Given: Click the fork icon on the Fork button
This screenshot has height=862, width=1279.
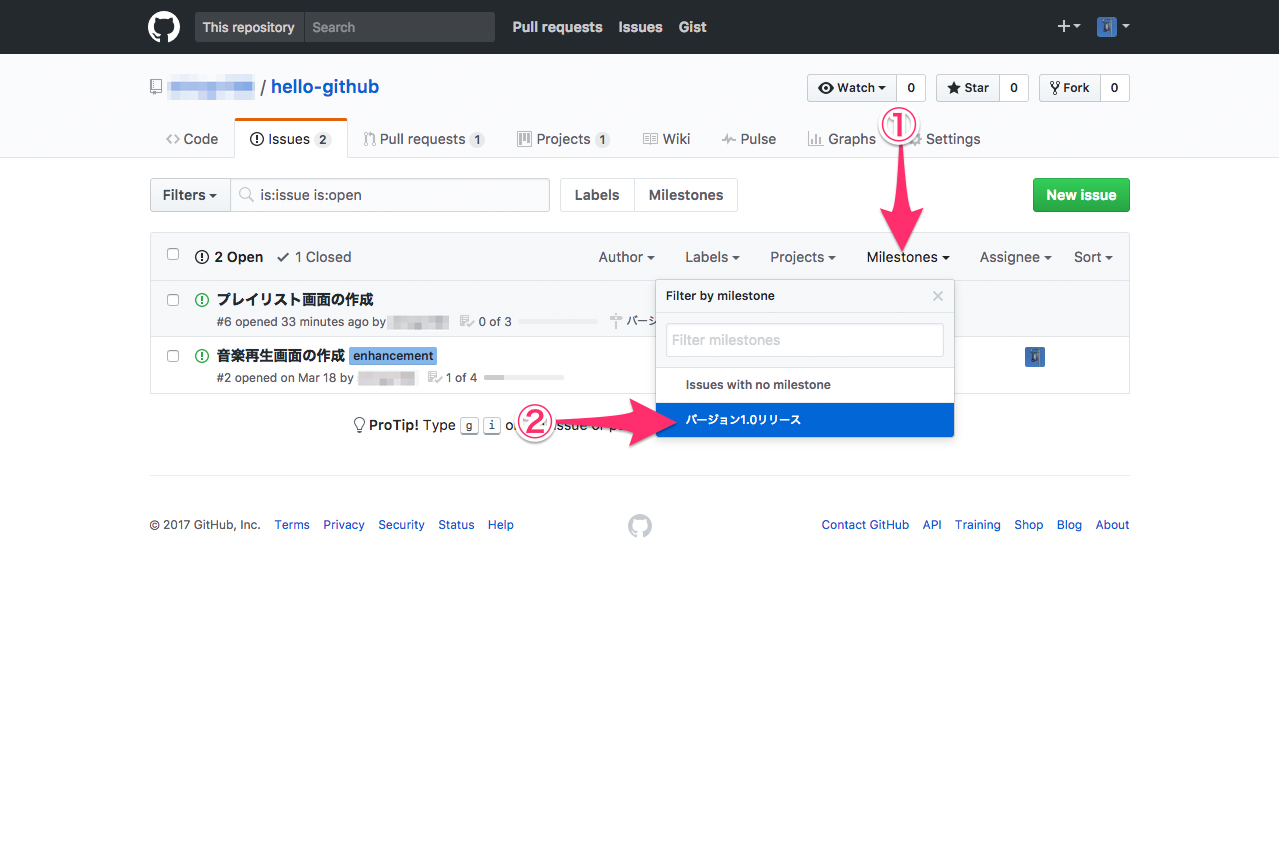Looking at the screenshot, I should coord(1056,87).
